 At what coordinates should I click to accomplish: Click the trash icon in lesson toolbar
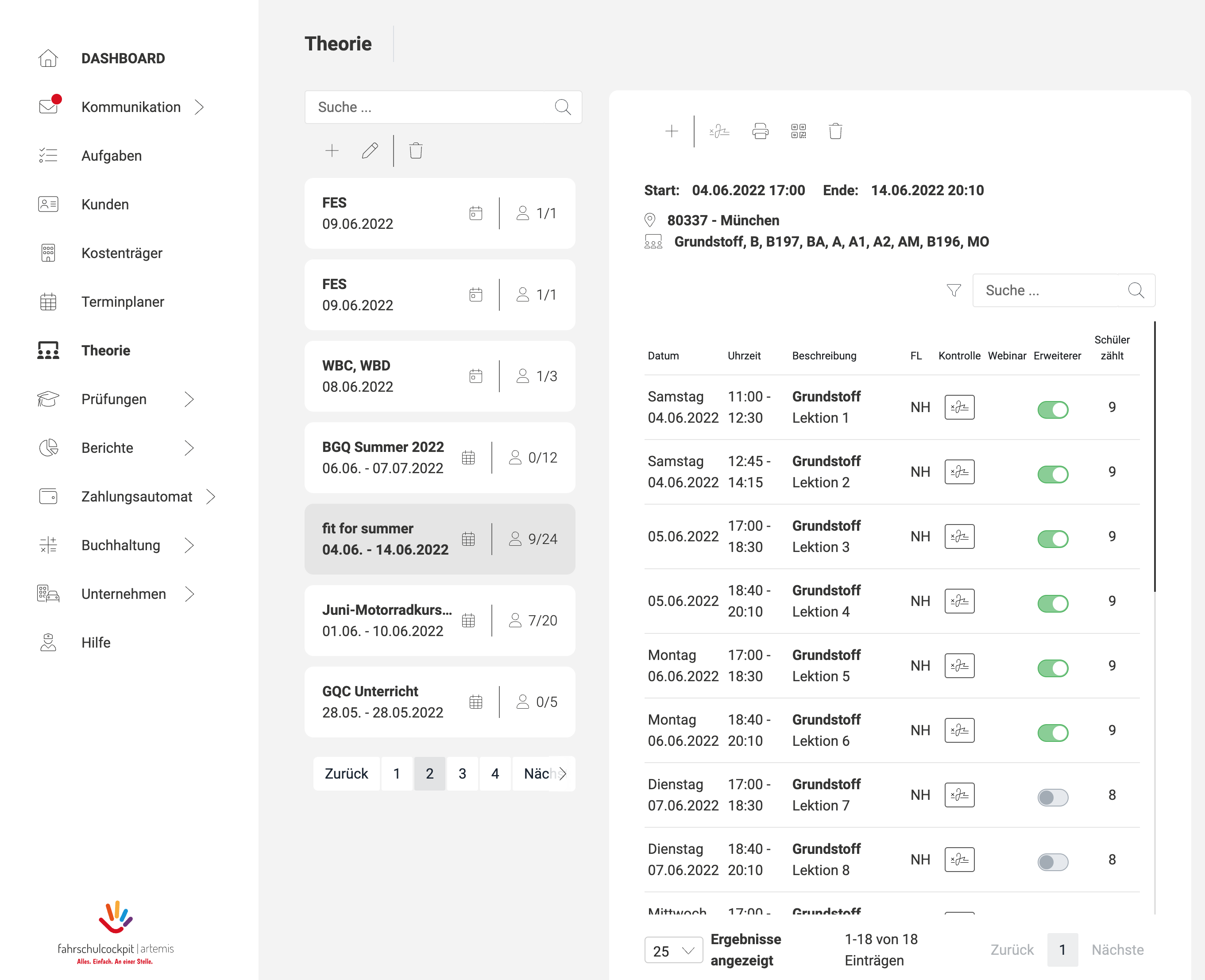[x=835, y=131]
